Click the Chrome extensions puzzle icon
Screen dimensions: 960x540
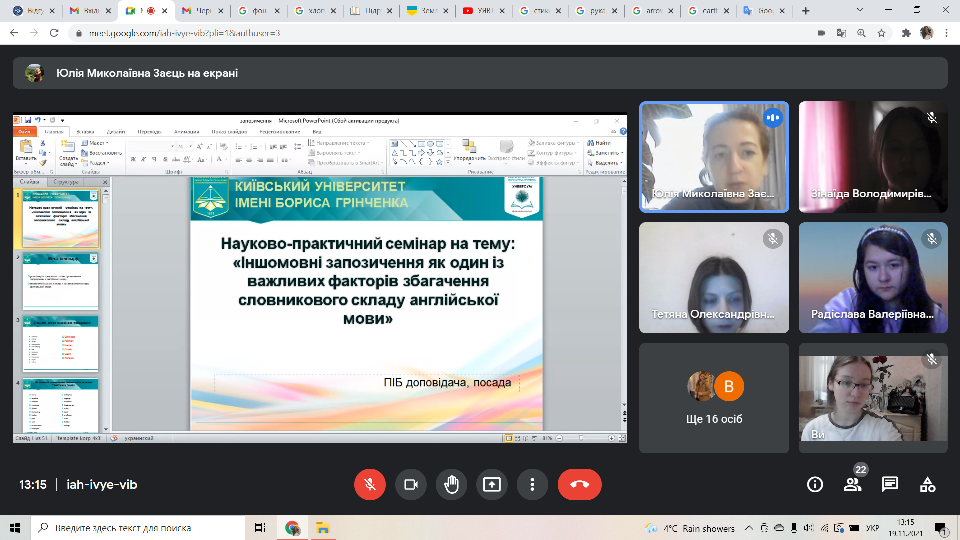[906, 32]
